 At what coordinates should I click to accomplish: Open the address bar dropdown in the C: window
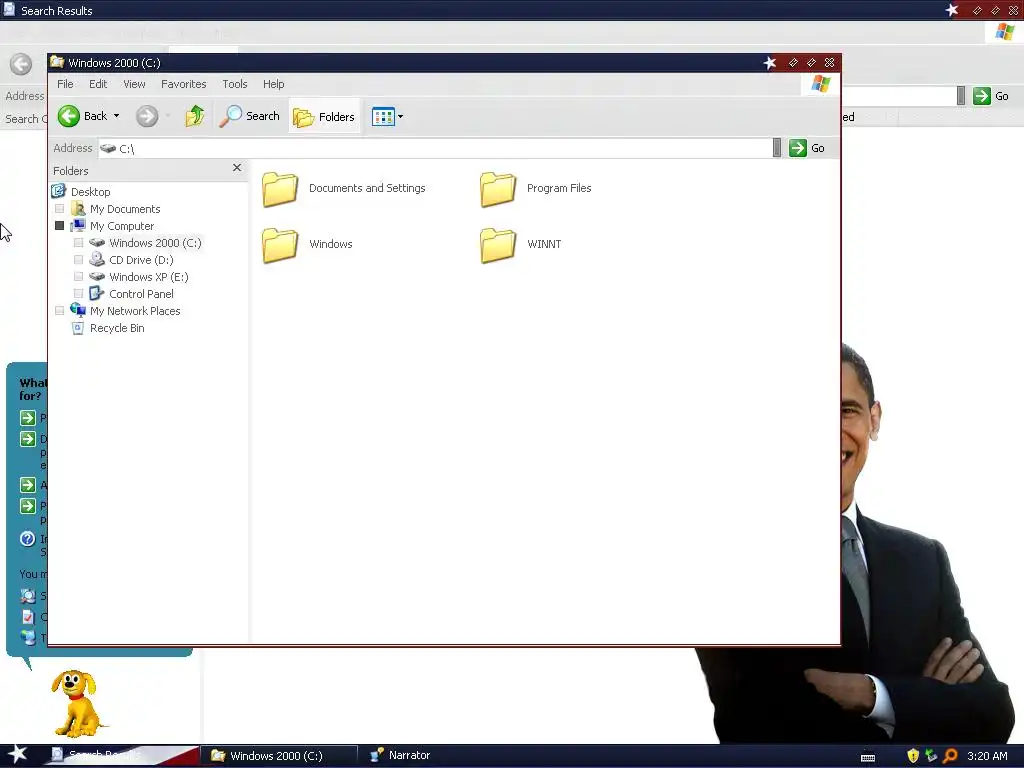776,148
